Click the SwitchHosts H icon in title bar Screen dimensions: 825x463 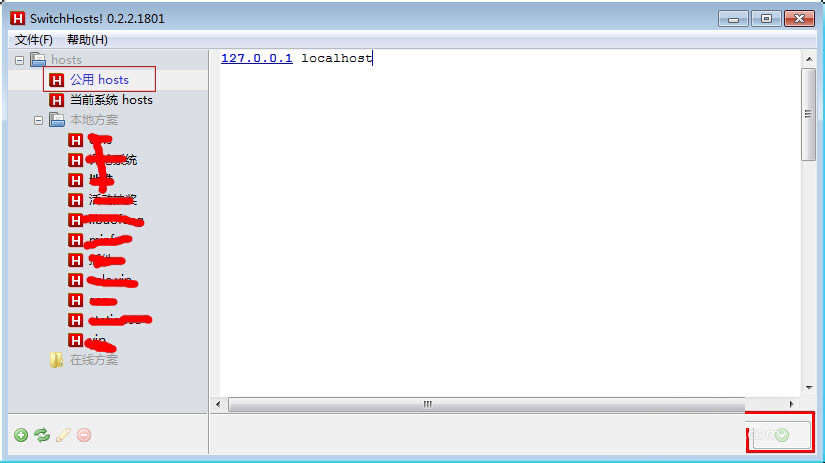pyautogui.click(x=17, y=18)
